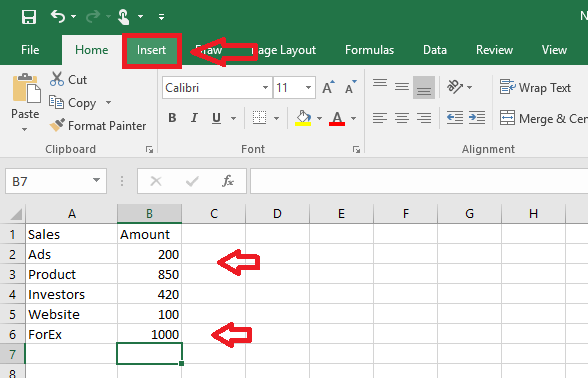Select column B header
The width and height of the screenshot is (588, 378).
tap(149, 214)
